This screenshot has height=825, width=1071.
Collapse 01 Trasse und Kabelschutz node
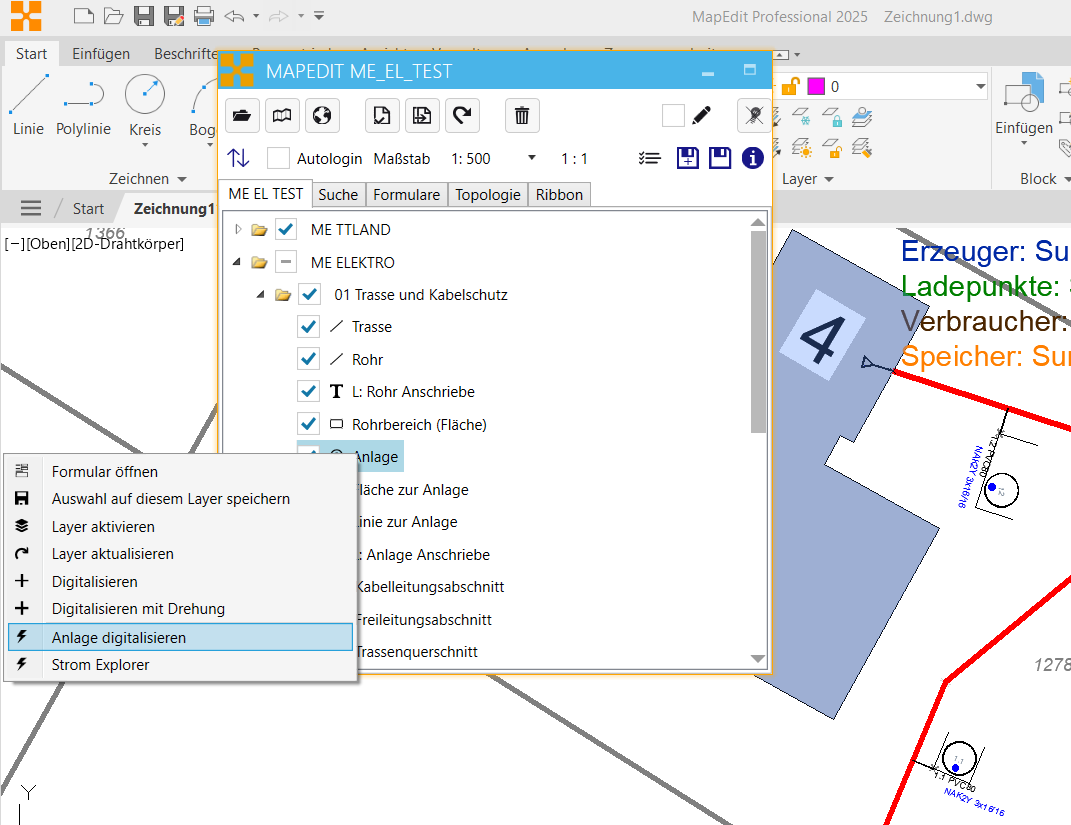(260, 294)
